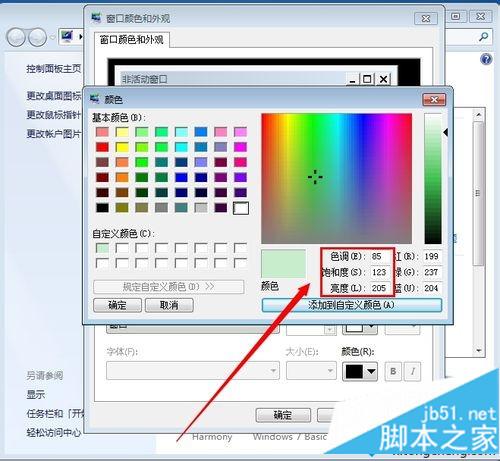Select the red basic color swatch

(102, 147)
